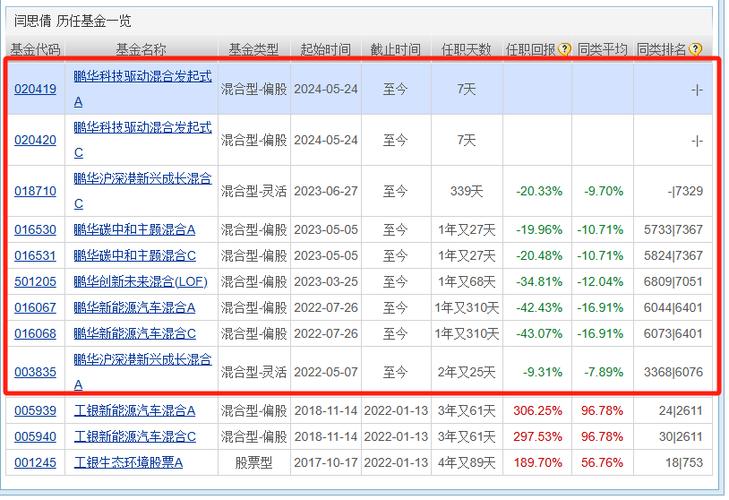Open fund code link 020419
Screen dimensions: 729x500
35,89
